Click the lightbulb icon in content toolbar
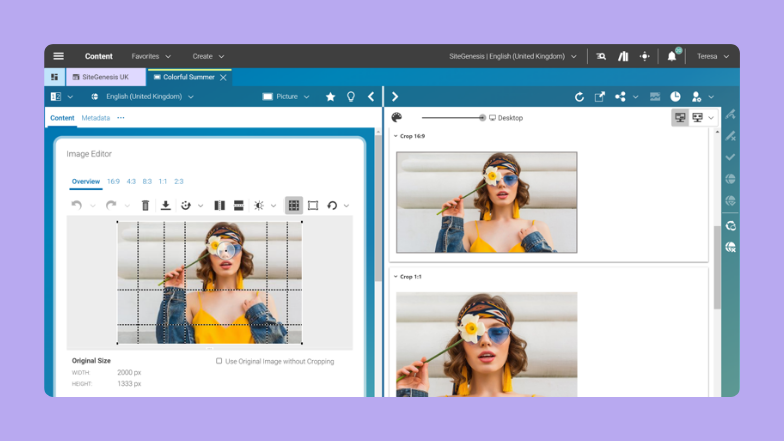The image size is (784, 441). [x=351, y=97]
